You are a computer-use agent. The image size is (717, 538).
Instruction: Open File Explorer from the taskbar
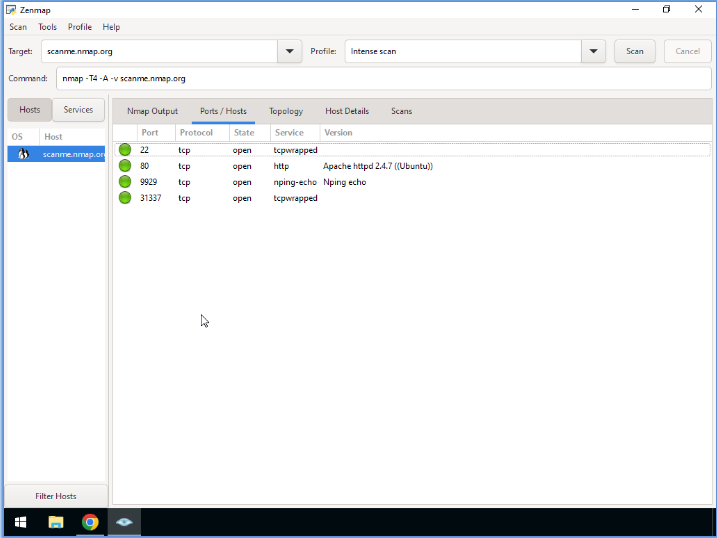56,522
